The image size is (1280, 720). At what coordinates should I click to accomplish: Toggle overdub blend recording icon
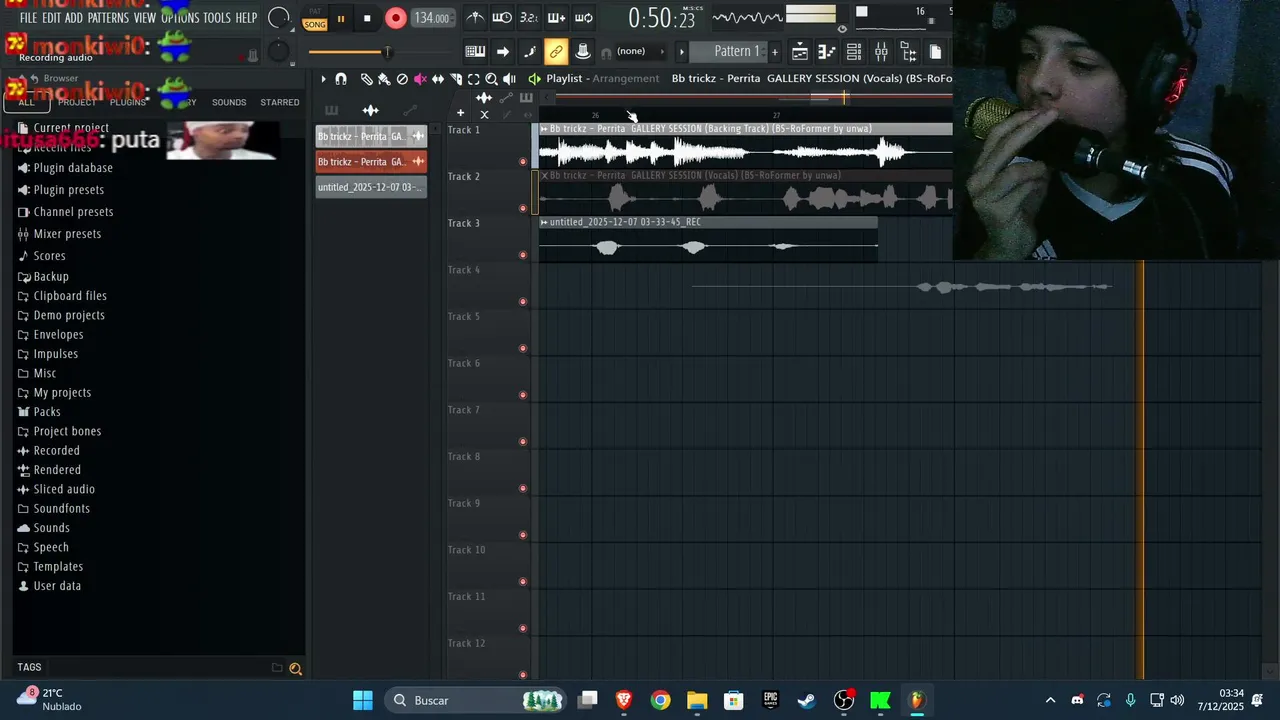coord(556,18)
